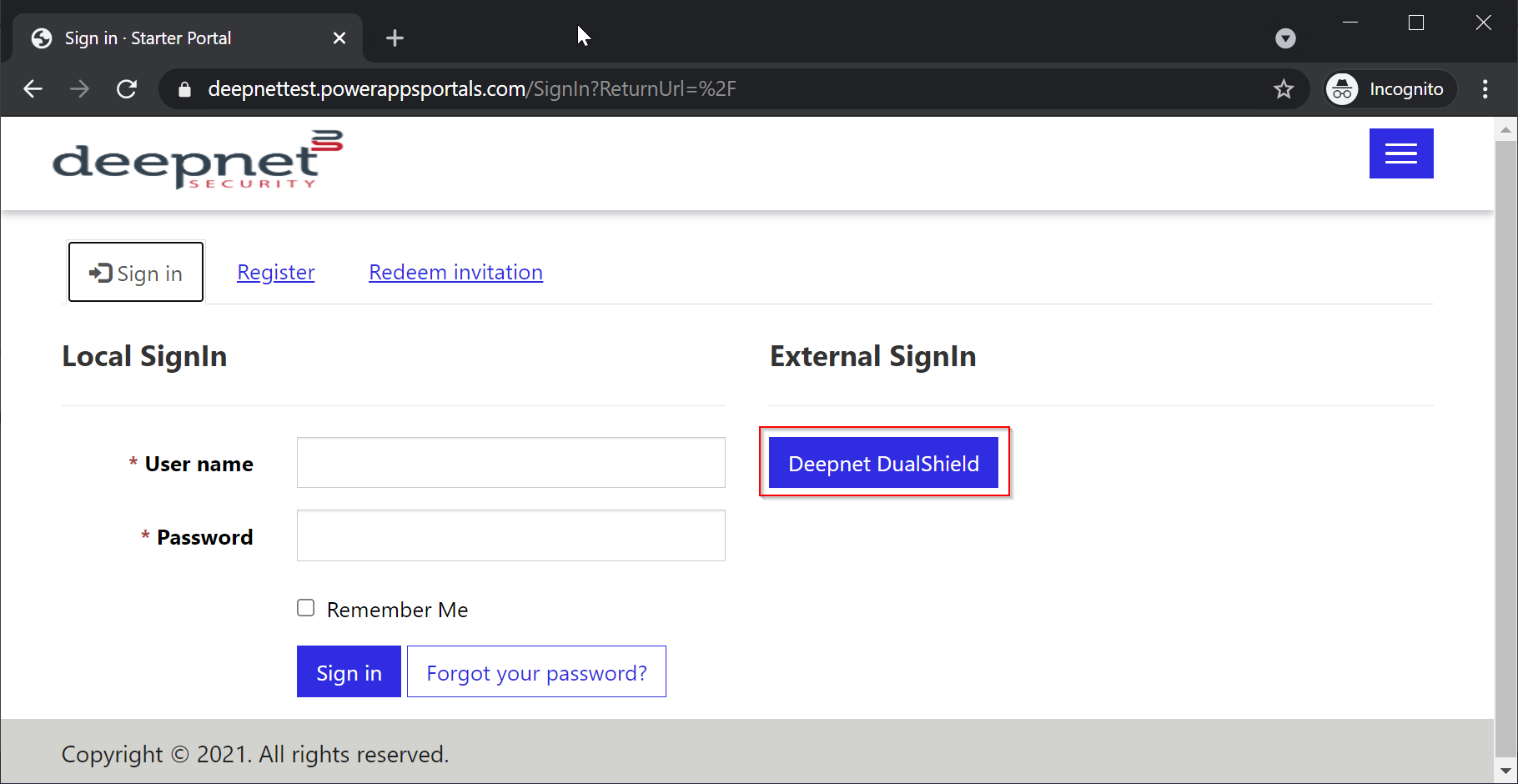Image resolution: width=1518 pixels, height=784 pixels.
Task: Open the tab search dropdown arrow
Action: tap(1285, 38)
